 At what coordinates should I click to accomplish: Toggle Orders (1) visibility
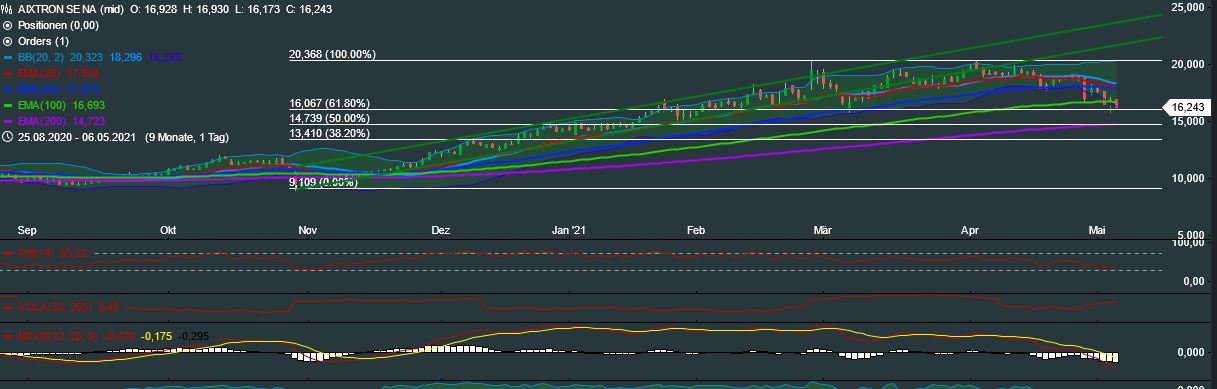(8, 41)
